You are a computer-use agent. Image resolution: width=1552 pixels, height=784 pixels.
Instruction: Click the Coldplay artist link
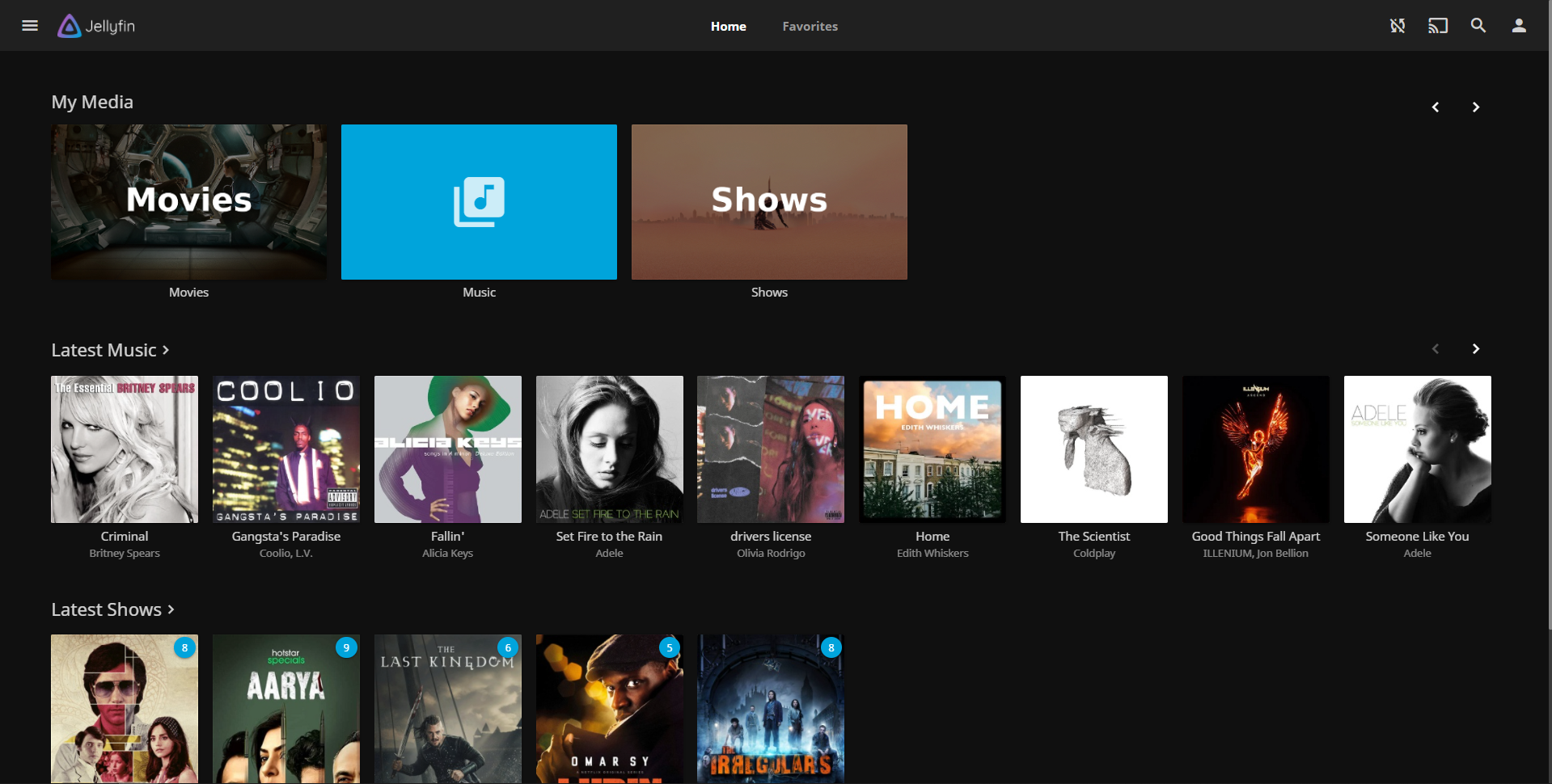[x=1093, y=554]
